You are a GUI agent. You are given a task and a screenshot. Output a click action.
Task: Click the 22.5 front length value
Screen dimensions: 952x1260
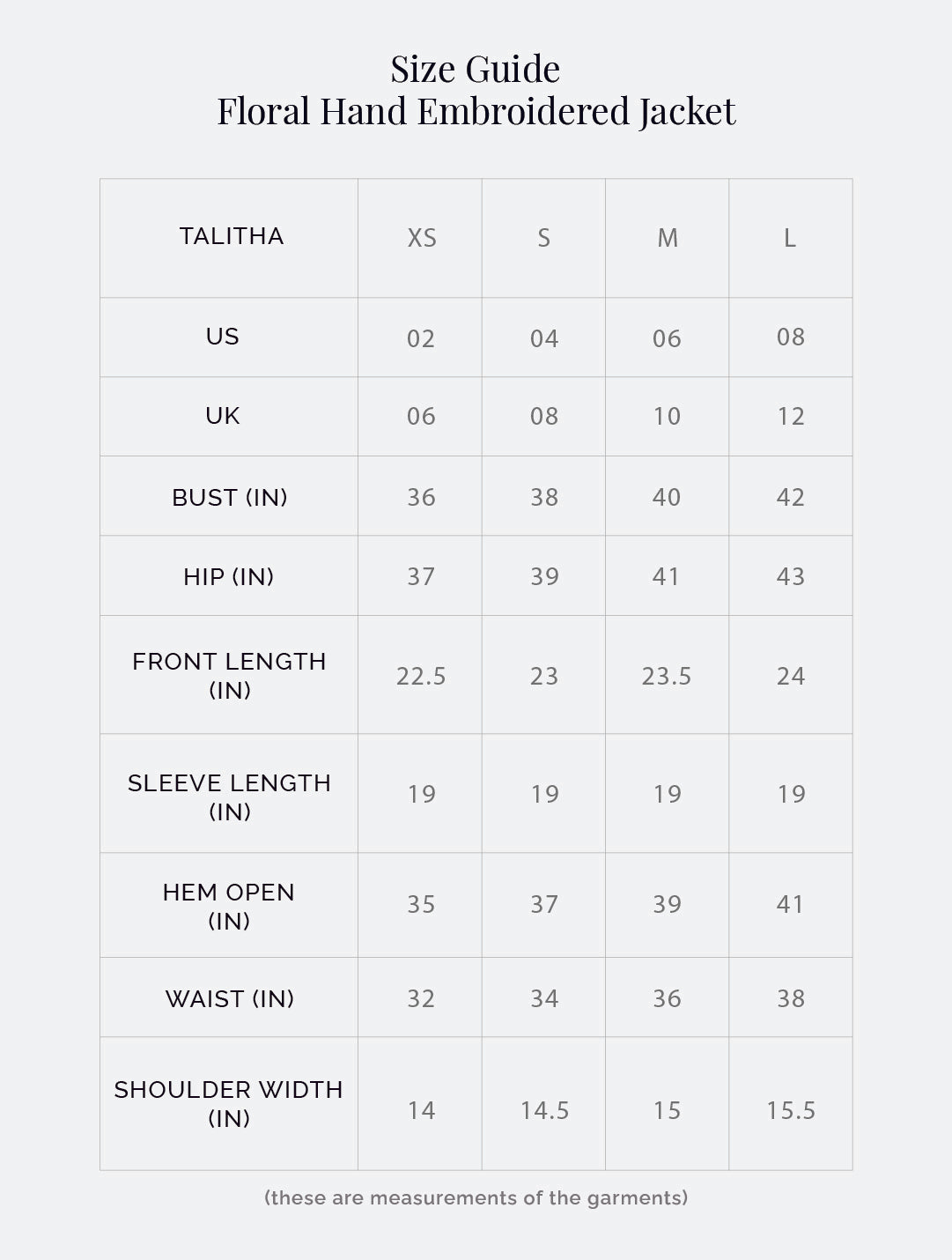pyautogui.click(x=421, y=676)
